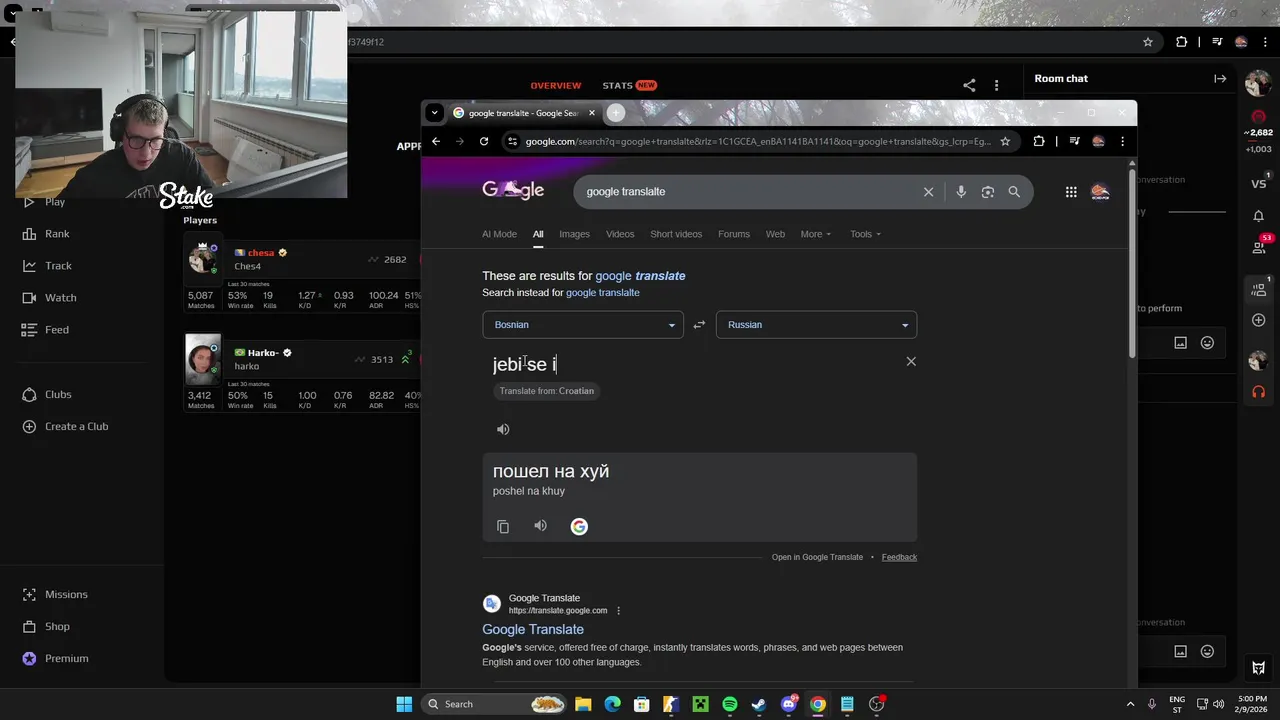Viewport: 1280px width, 720px height.
Task: Swap Bosnian and Russian languages
Action: (699, 325)
